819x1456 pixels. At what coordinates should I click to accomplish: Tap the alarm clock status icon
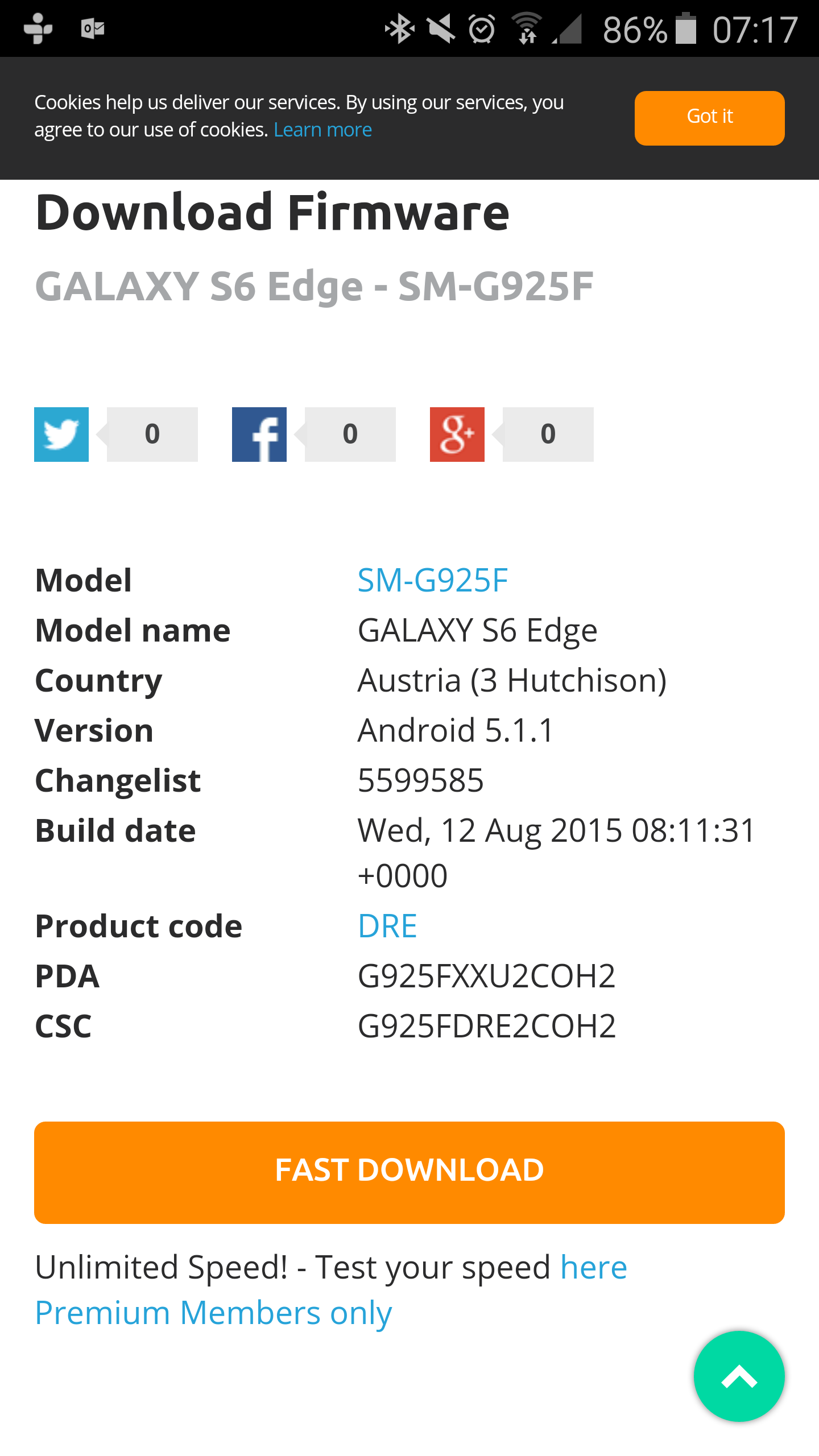pyautogui.click(x=482, y=29)
